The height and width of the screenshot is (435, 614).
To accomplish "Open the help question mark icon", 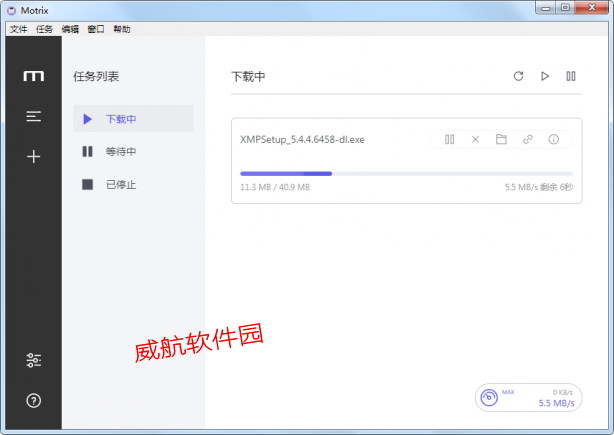I will point(34,401).
